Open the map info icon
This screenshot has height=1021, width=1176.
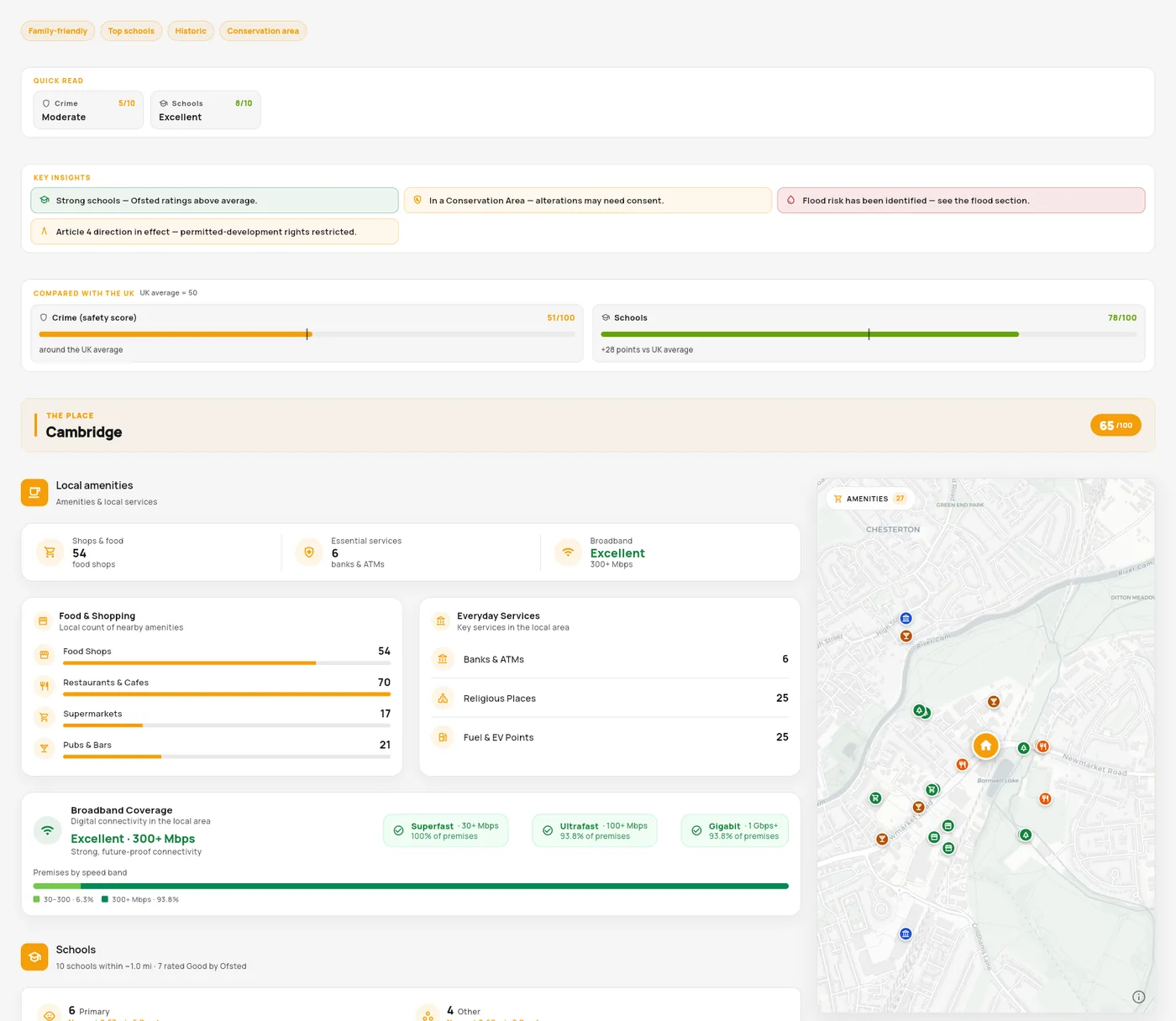[1139, 997]
